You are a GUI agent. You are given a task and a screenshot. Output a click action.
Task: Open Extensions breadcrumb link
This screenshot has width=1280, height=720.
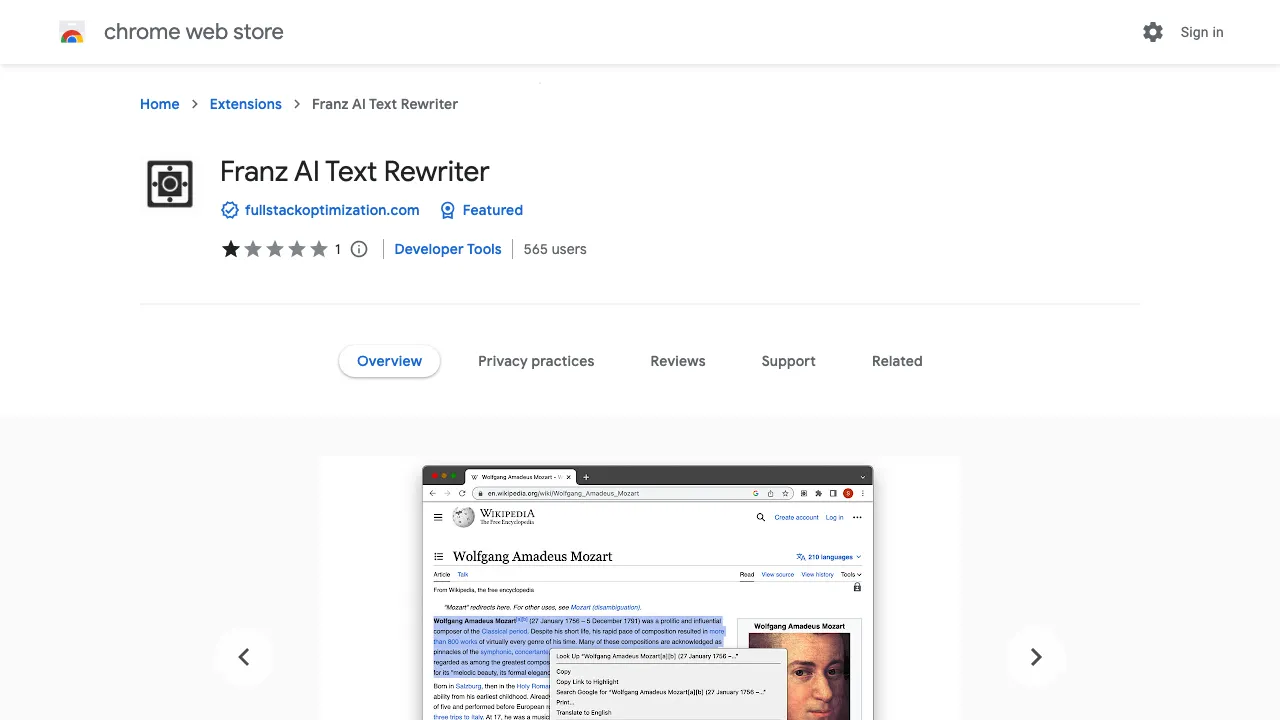[x=246, y=104]
